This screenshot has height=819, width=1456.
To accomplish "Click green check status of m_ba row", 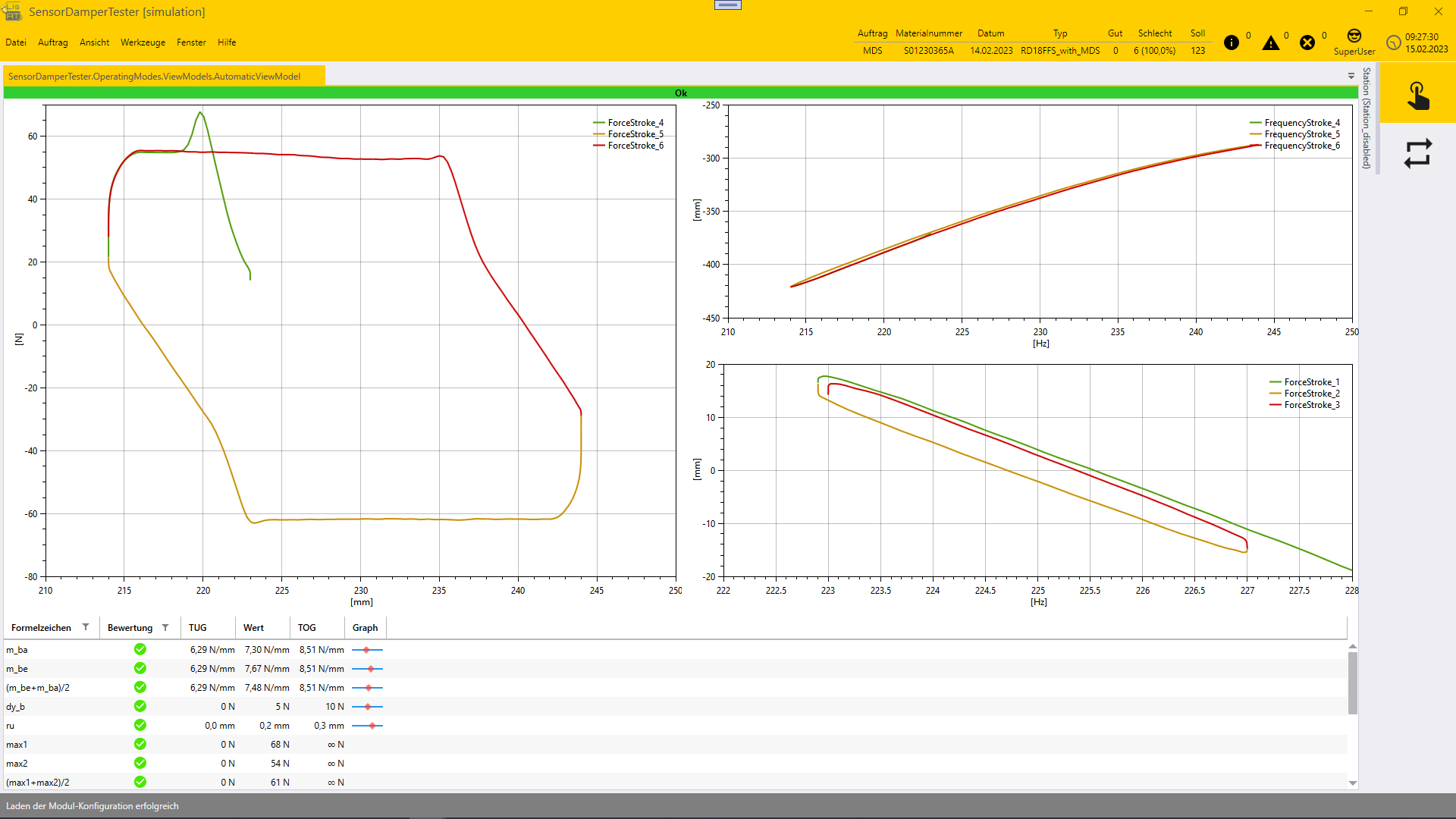I will click(x=140, y=649).
